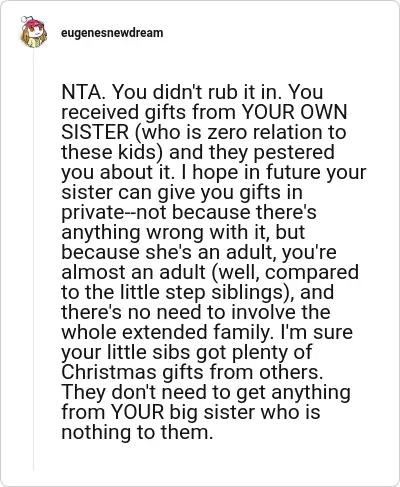
Task: Click the word 'NTA' starting the comment
Action: [x=82, y=92]
